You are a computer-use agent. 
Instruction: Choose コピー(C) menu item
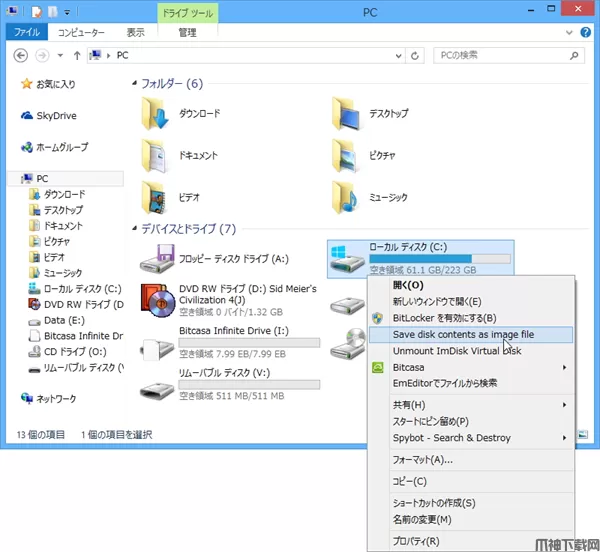(471, 481)
